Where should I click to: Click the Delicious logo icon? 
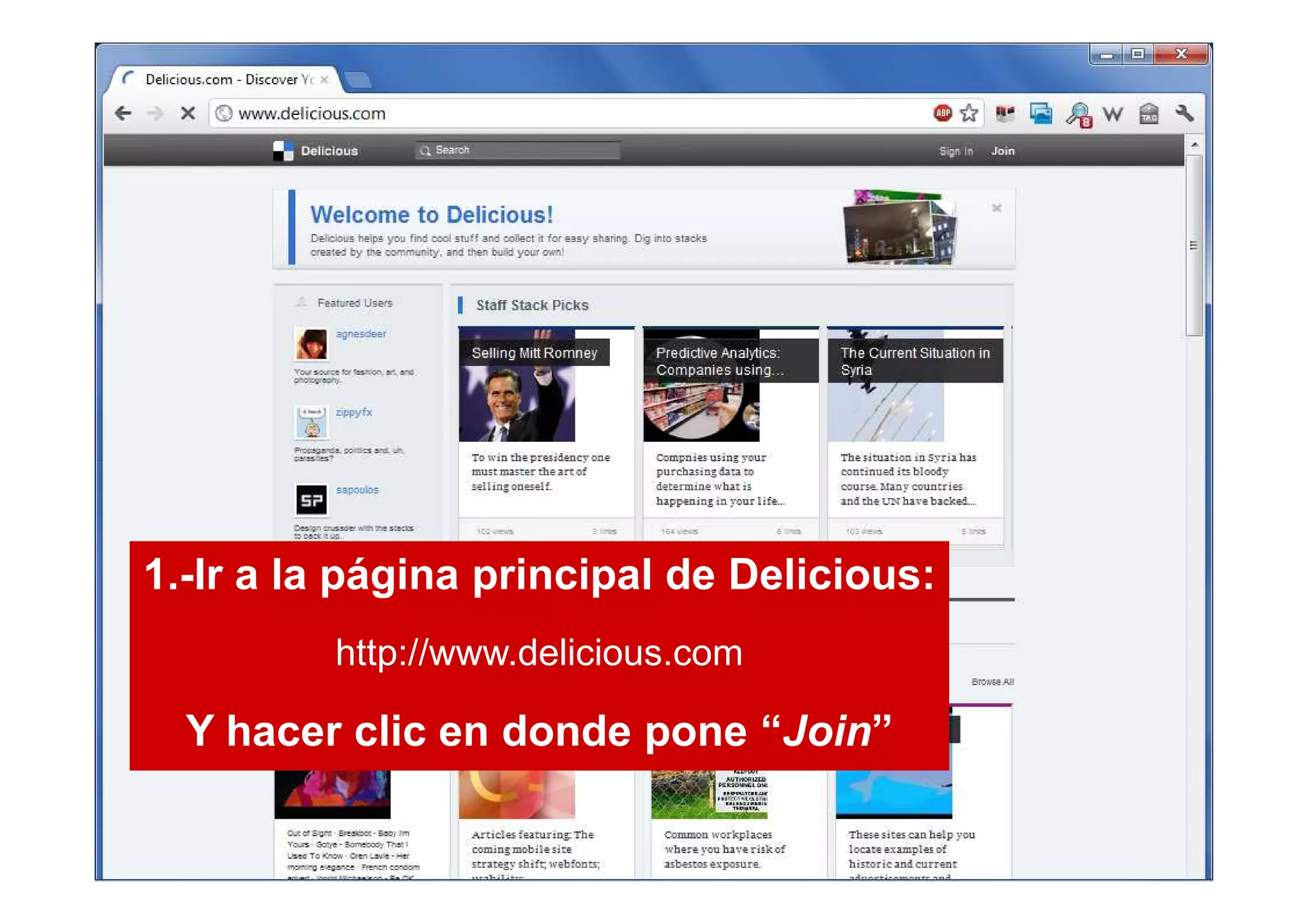(x=283, y=151)
